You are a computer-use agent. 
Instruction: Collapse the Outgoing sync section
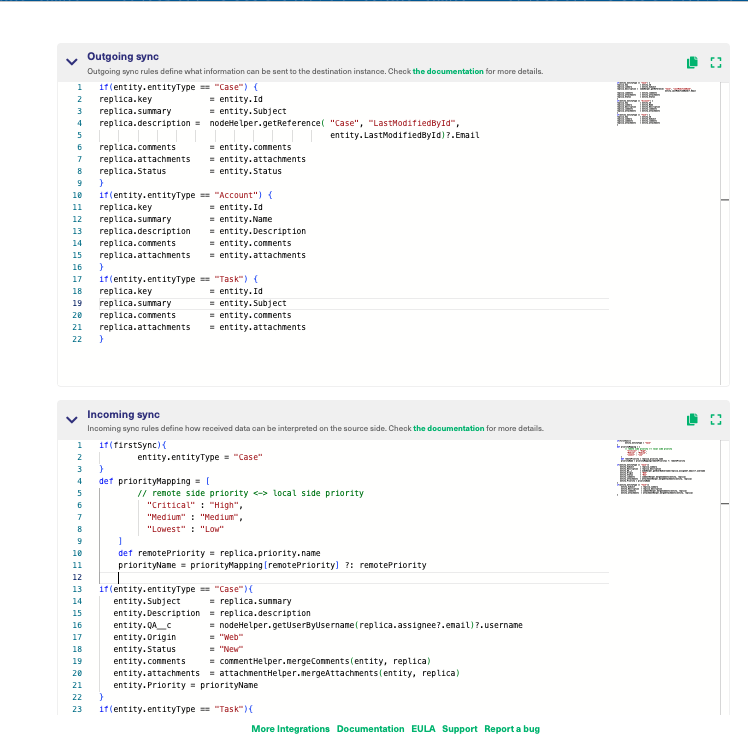tap(72, 62)
